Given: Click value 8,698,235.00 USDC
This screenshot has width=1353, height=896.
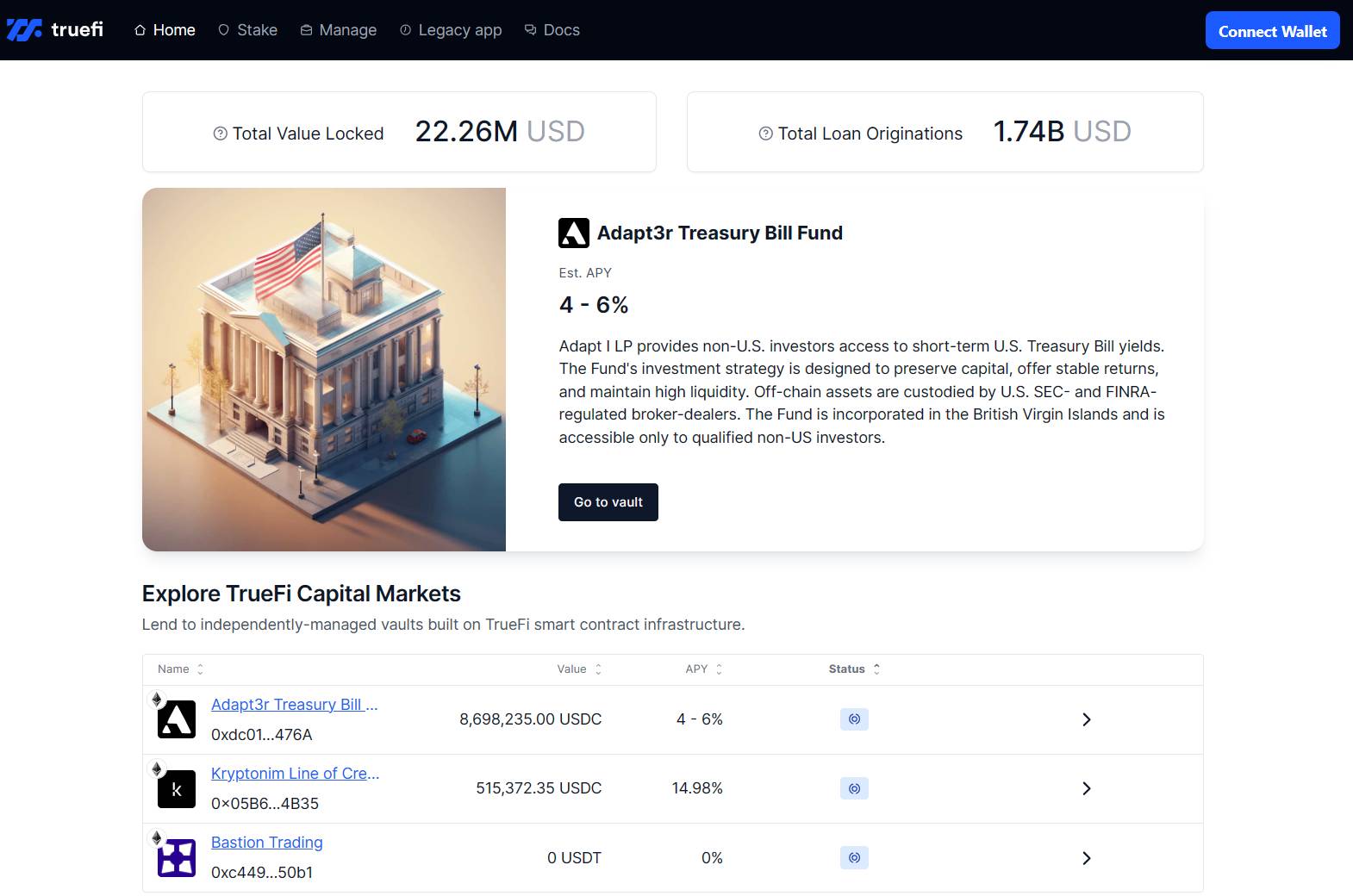Looking at the screenshot, I should pos(530,719).
